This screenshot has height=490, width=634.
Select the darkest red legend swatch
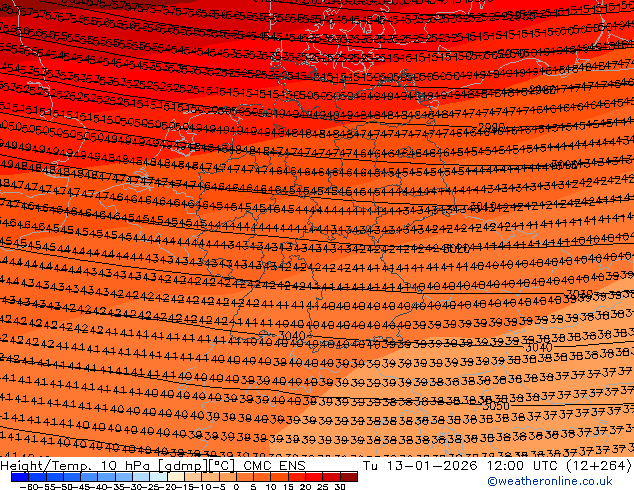(x=349, y=477)
